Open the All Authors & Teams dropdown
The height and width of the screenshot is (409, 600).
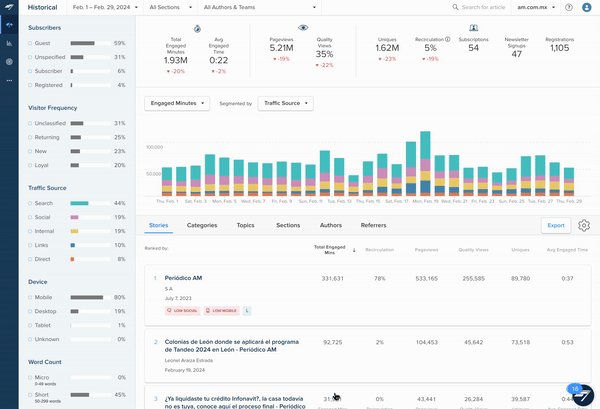pos(260,7)
